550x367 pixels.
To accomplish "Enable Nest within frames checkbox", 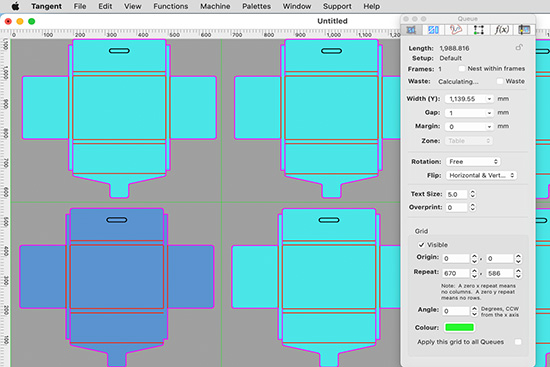I will pos(462,69).
